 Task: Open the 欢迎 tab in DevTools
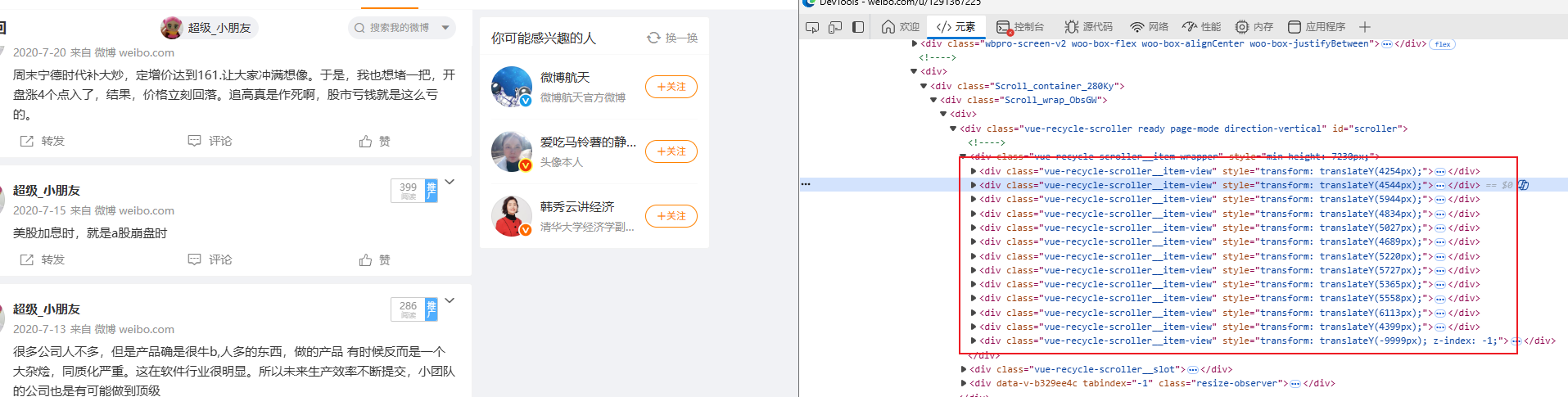point(900,27)
